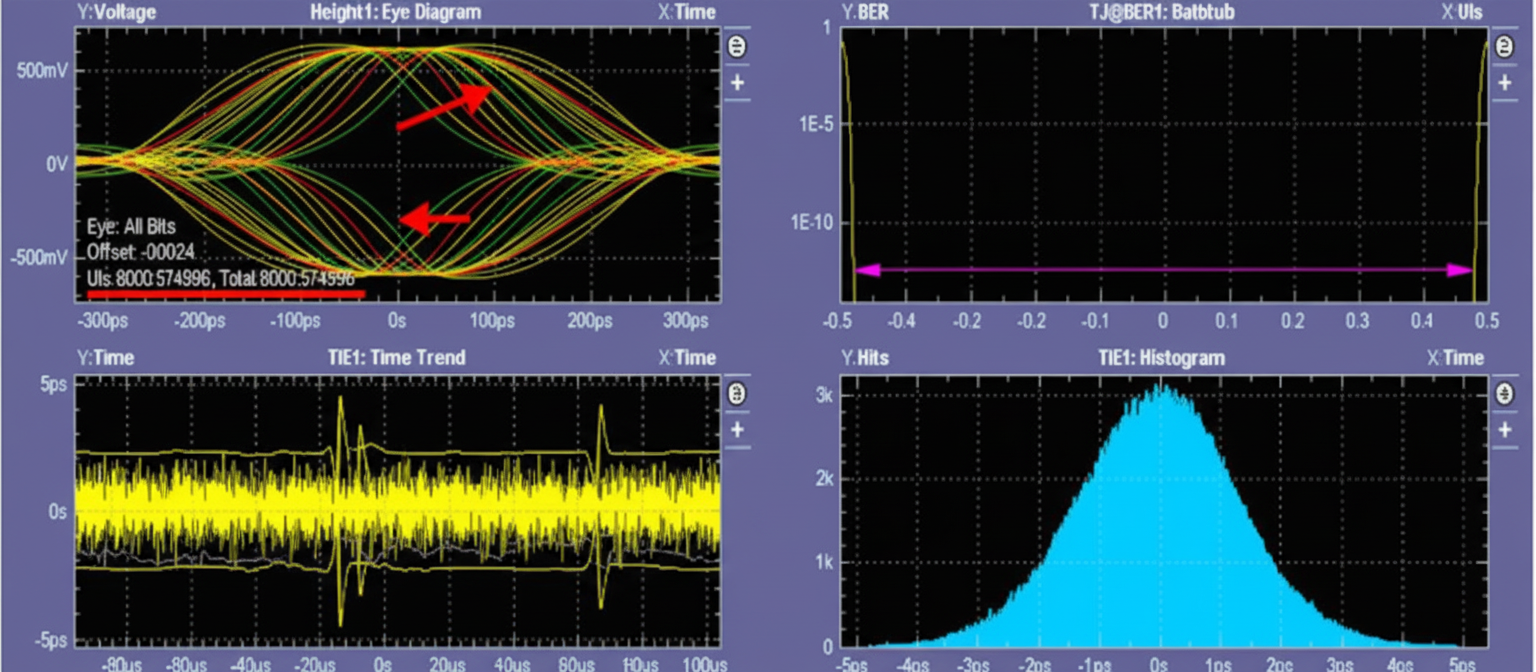Click the plus zoom icon next to Time Trend
This screenshot has height=672, width=1536.
coord(735,428)
